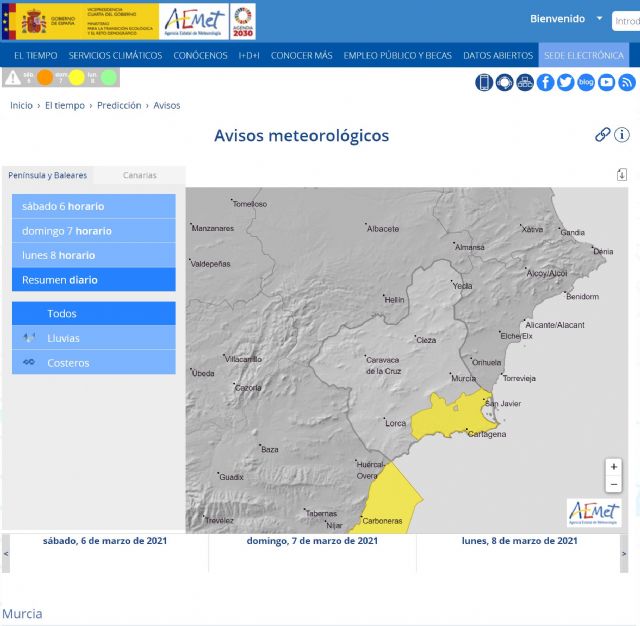This screenshot has width=640, height=626.
Task: Open the AEMET logo home link
Action: click(x=194, y=22)
